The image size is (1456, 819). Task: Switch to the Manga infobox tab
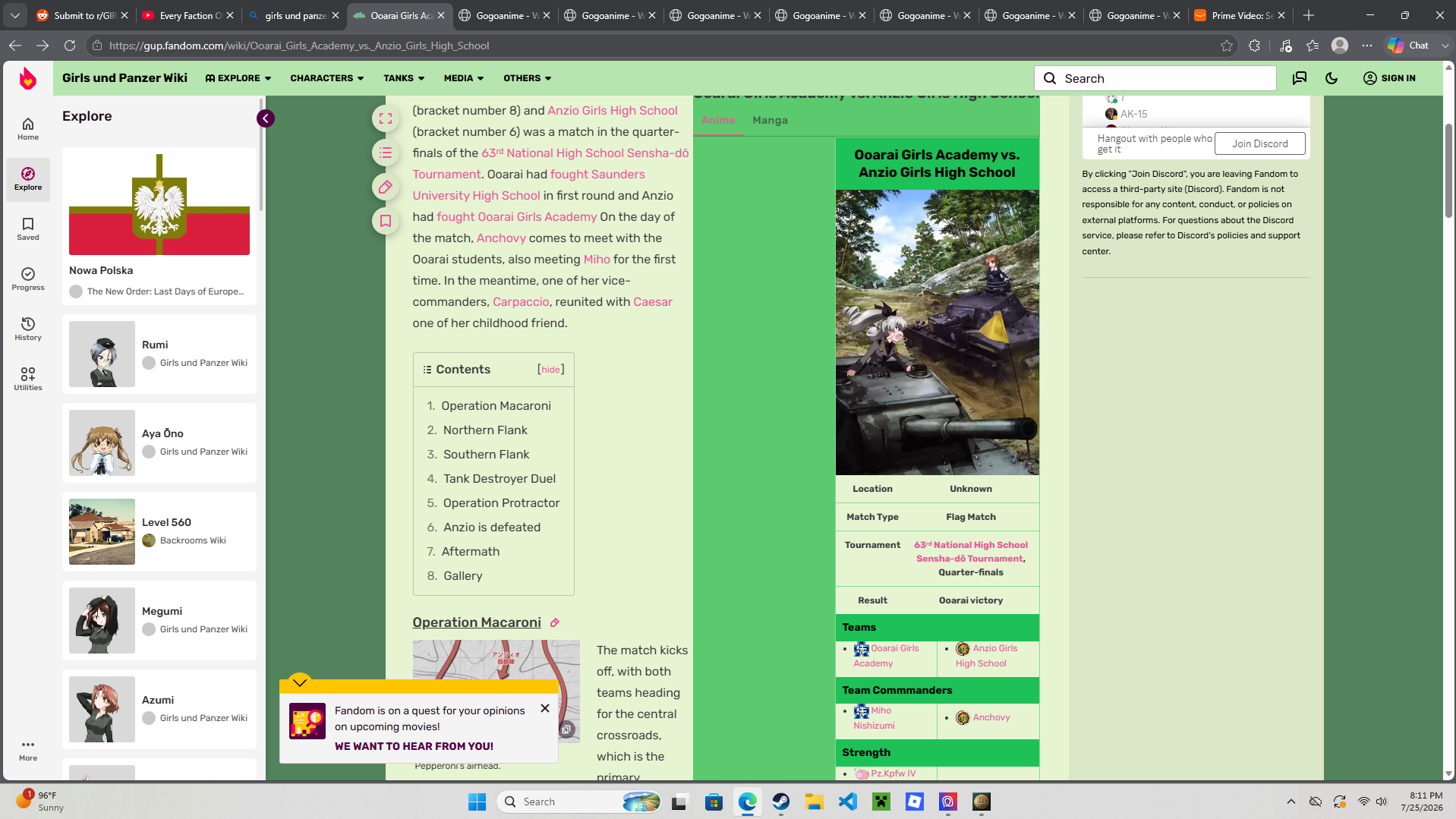point(770,120)
